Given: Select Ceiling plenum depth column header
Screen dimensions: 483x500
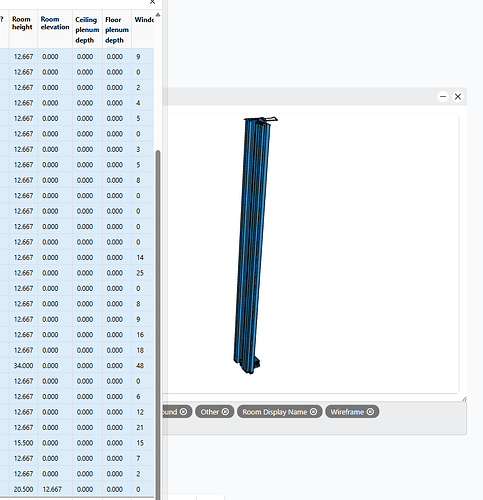Looking at the screenshot, I should tap(87, 30).
